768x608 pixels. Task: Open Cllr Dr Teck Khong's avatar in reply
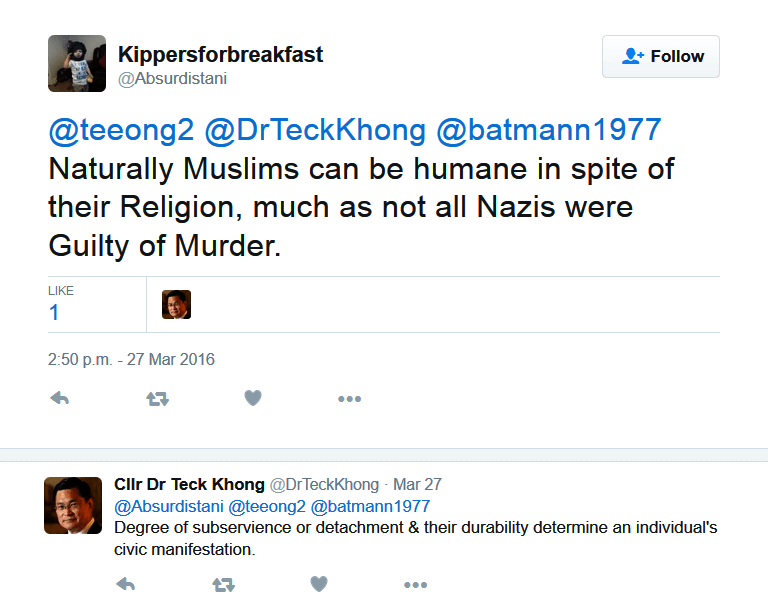click(73, 505)
